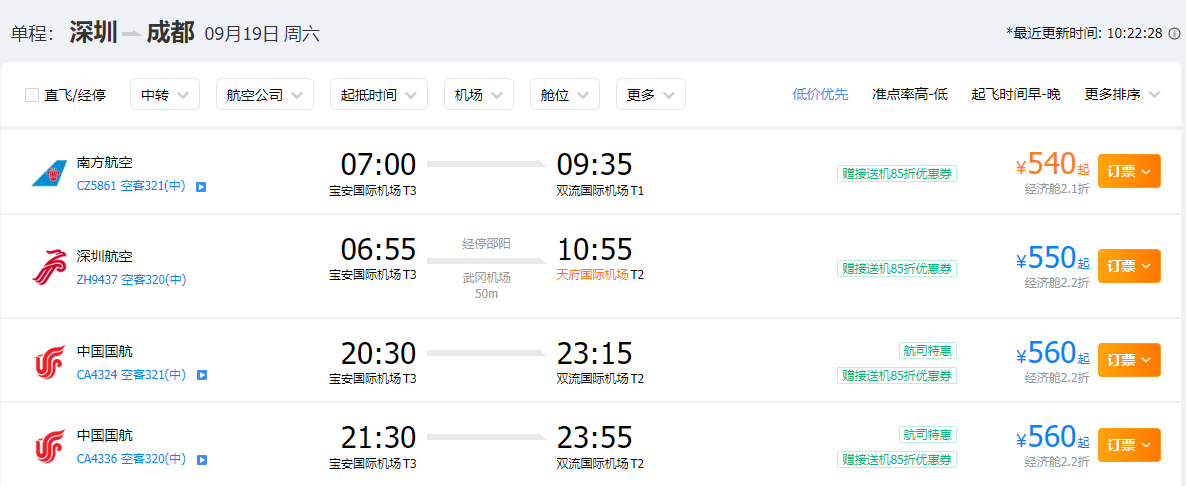The width and height of the screenshot is (1186, 486).
Task: Open the 起抵时间 dropdown
Action: tap(379, 94)
